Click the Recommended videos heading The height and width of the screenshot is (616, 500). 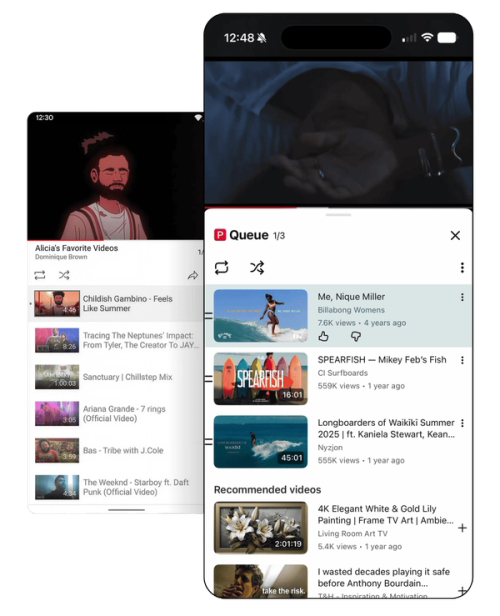(x=267, y=490)
